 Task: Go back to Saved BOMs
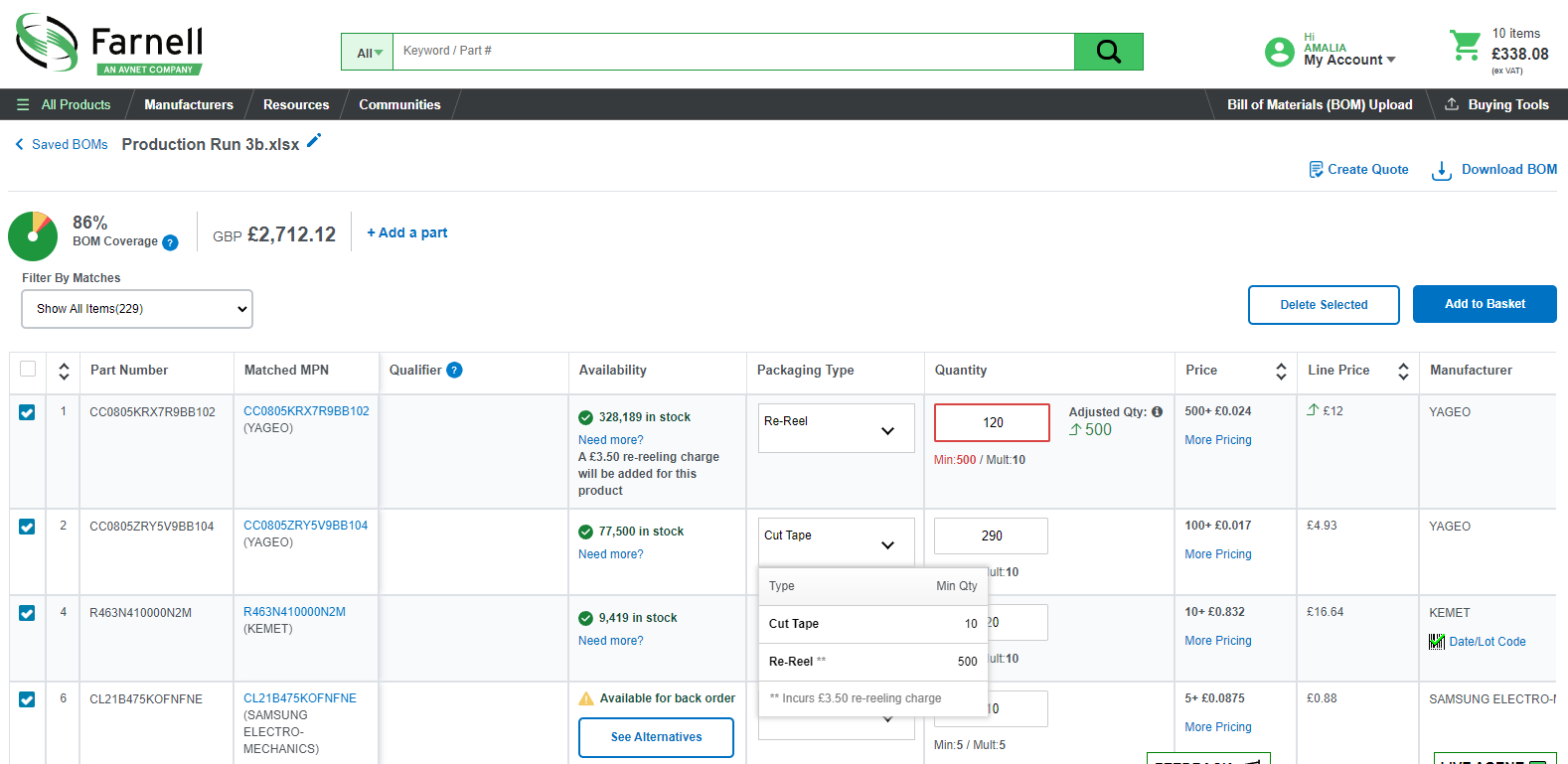pos(70,144)
